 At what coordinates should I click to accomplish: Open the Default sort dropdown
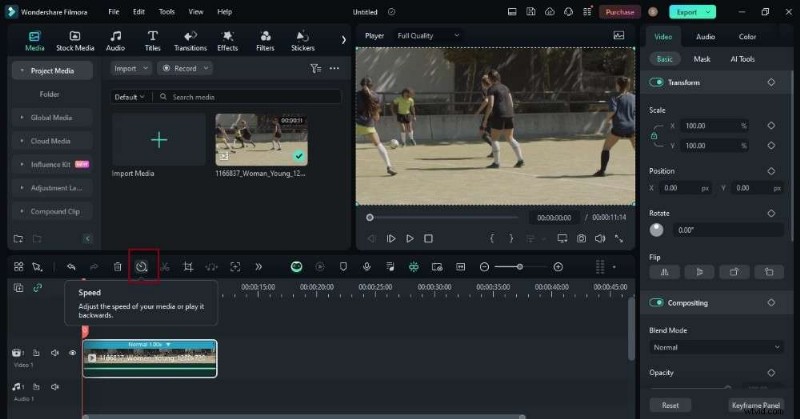tap(129, 97)
